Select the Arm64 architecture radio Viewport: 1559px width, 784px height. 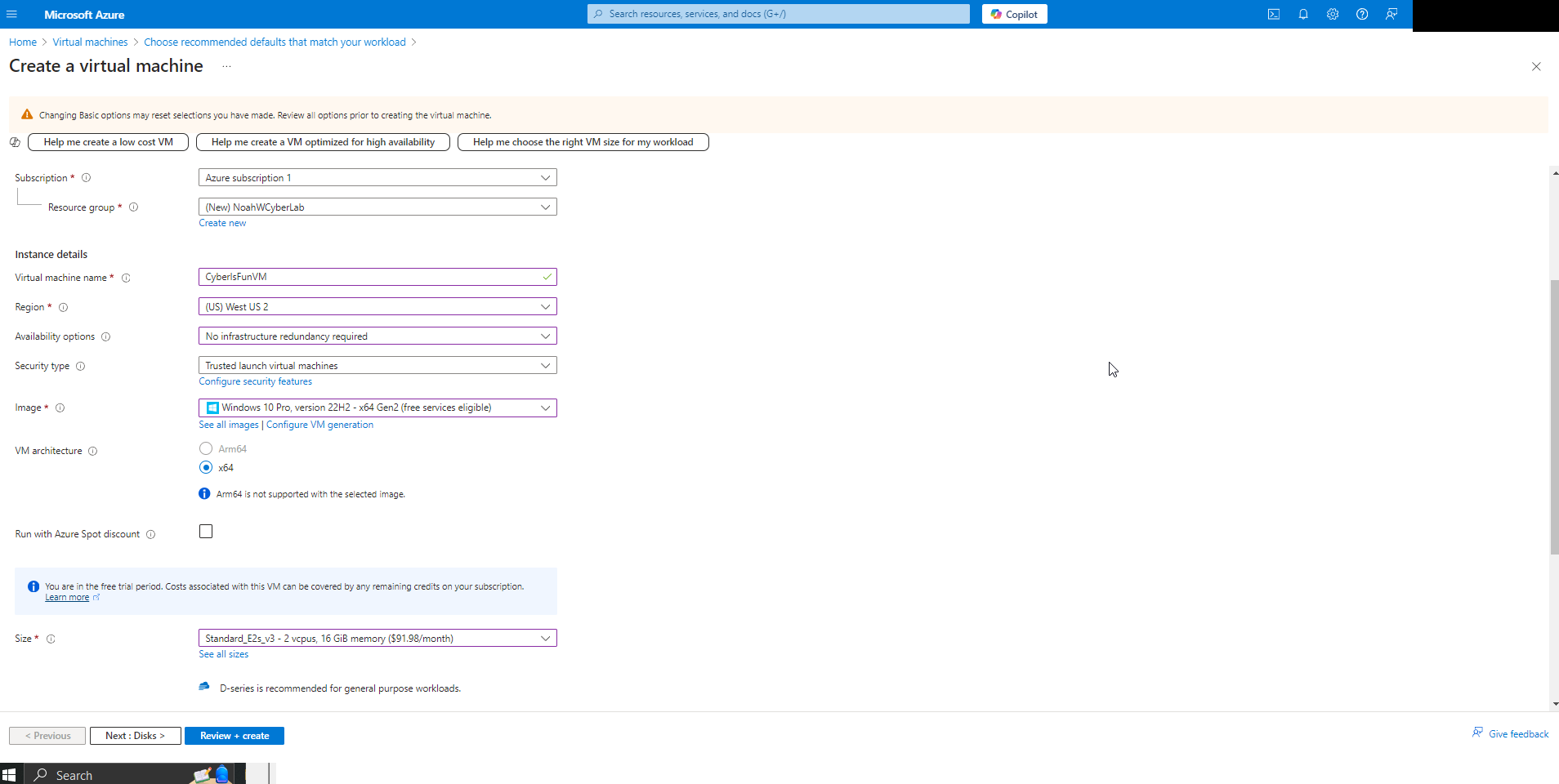206,448
